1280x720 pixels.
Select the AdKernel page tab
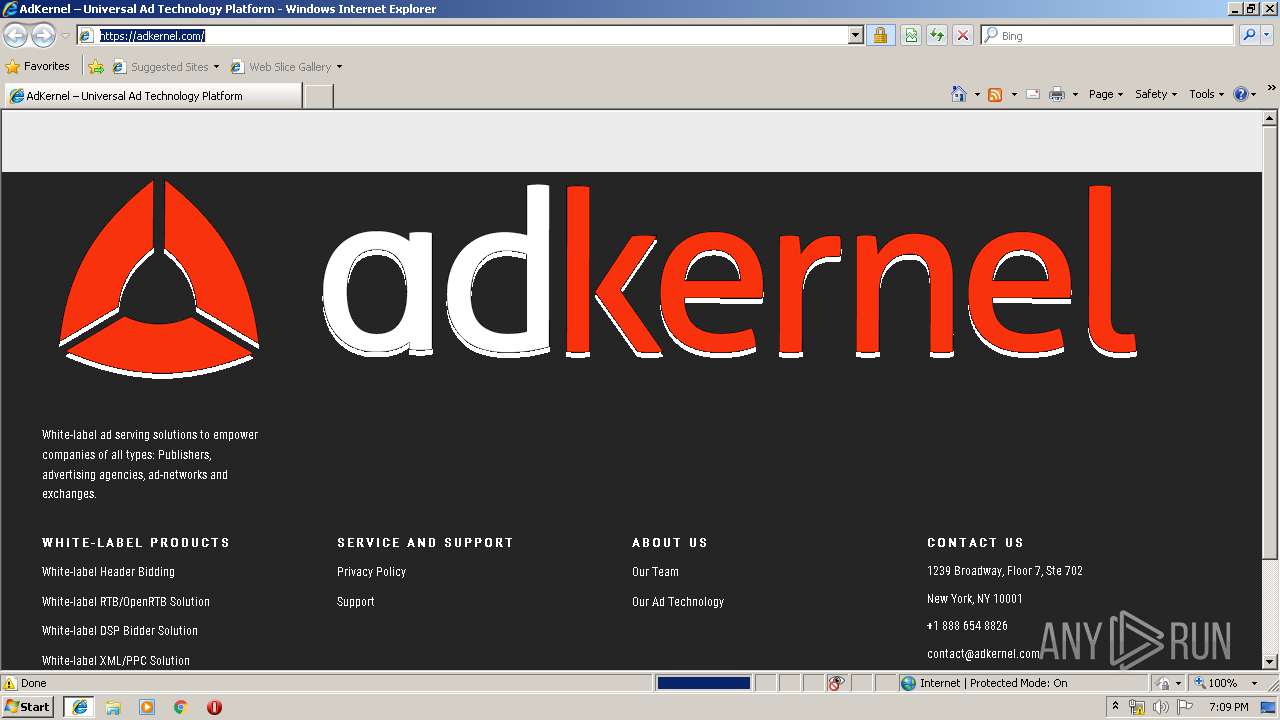pos(153,96)
